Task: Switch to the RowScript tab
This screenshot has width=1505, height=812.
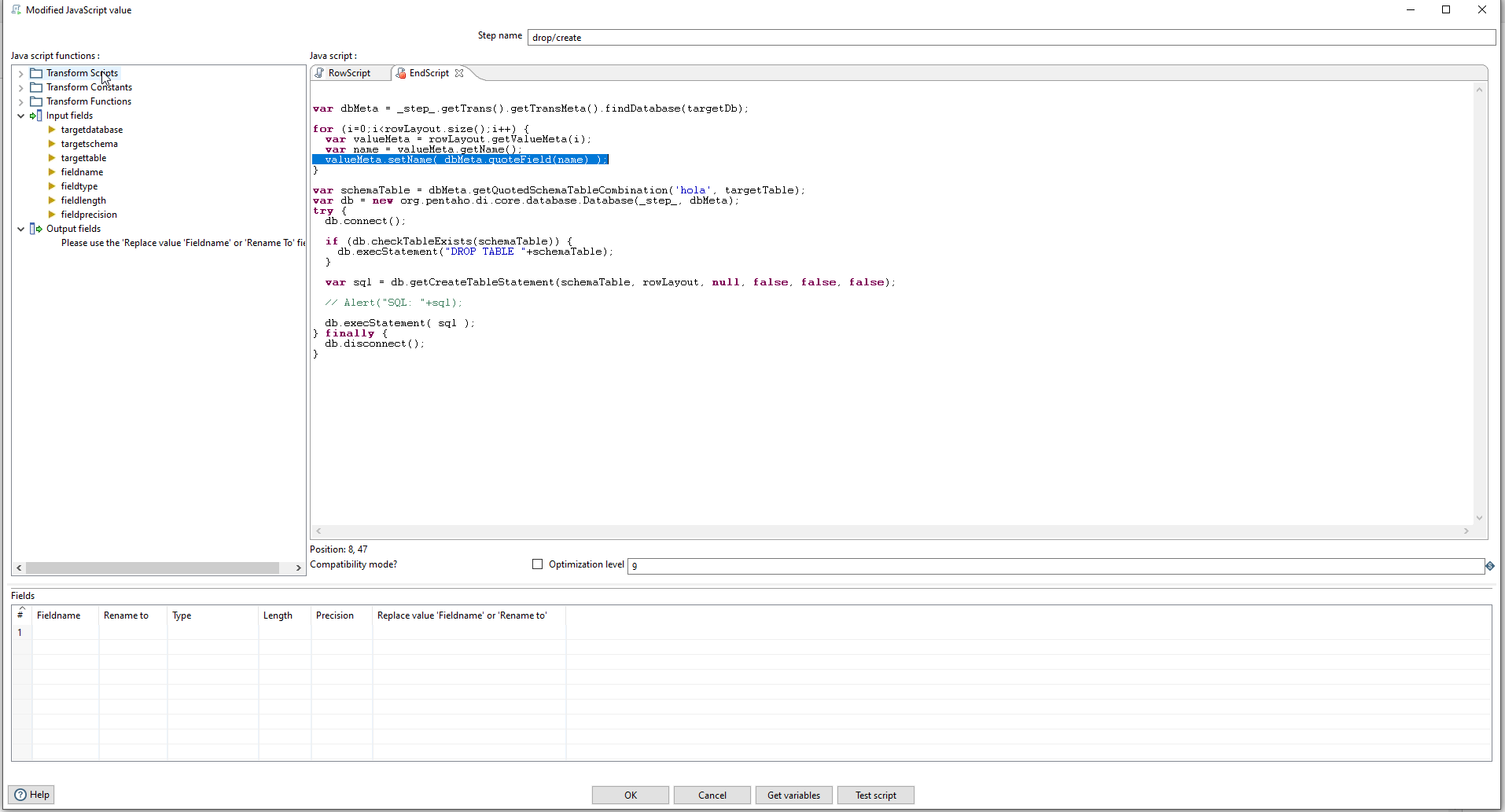Action: tap(348, 72)
